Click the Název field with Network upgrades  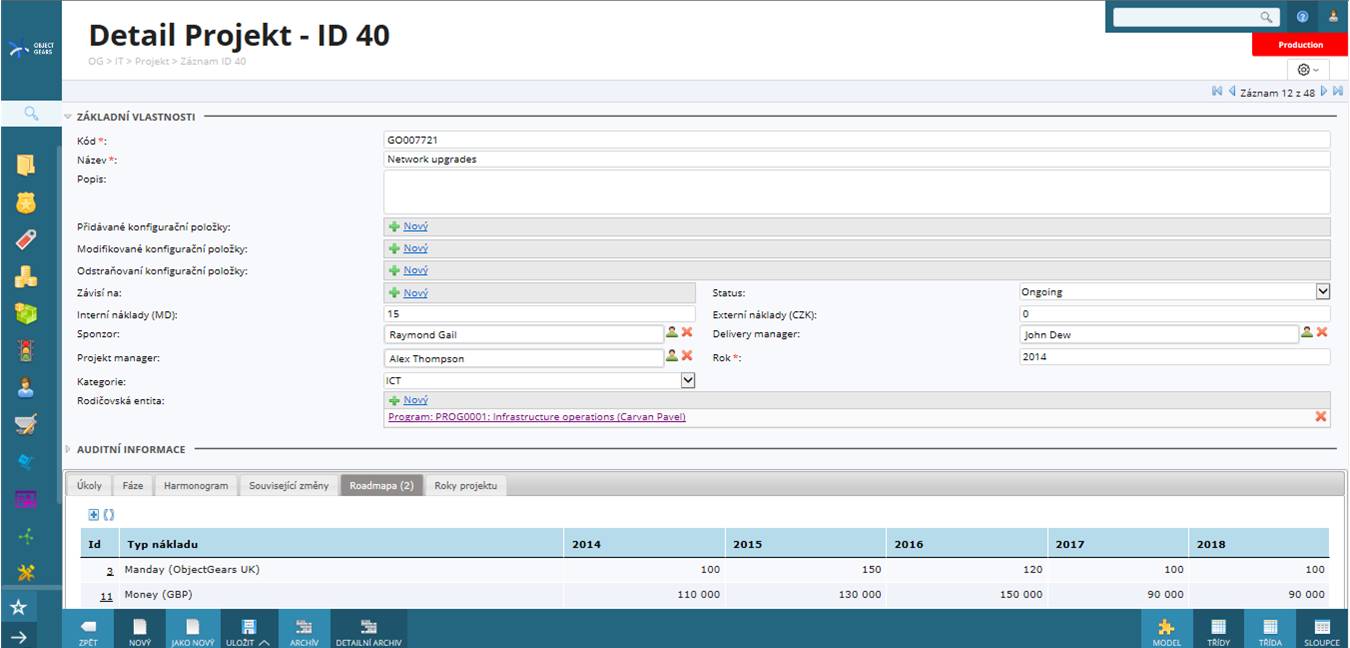pos(857,159)
